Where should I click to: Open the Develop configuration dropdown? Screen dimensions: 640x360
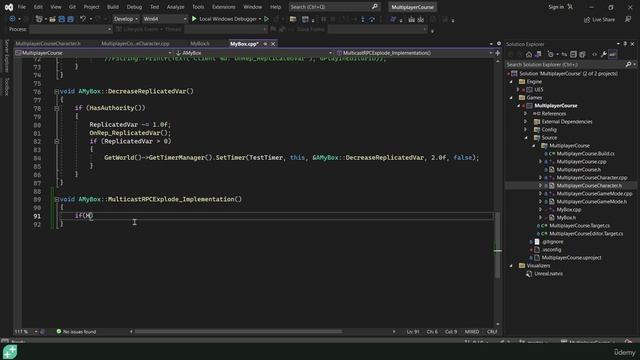pos(125,19)
